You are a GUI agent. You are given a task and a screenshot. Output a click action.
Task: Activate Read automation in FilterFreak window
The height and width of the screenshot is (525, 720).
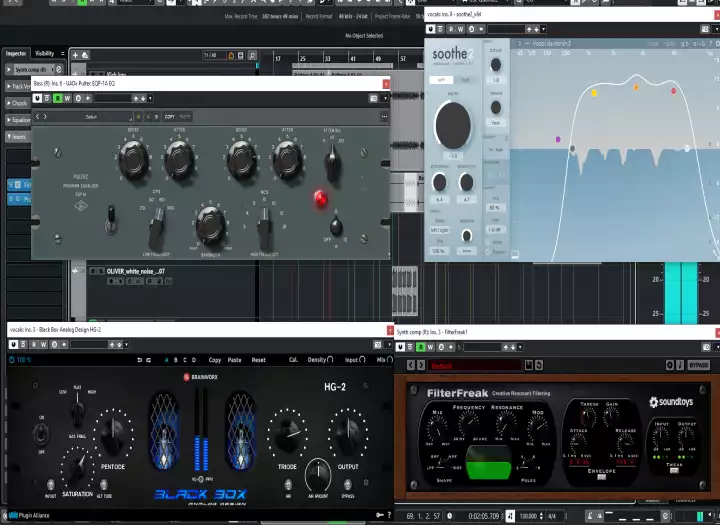pyautogui.click(x=421, y=347)
